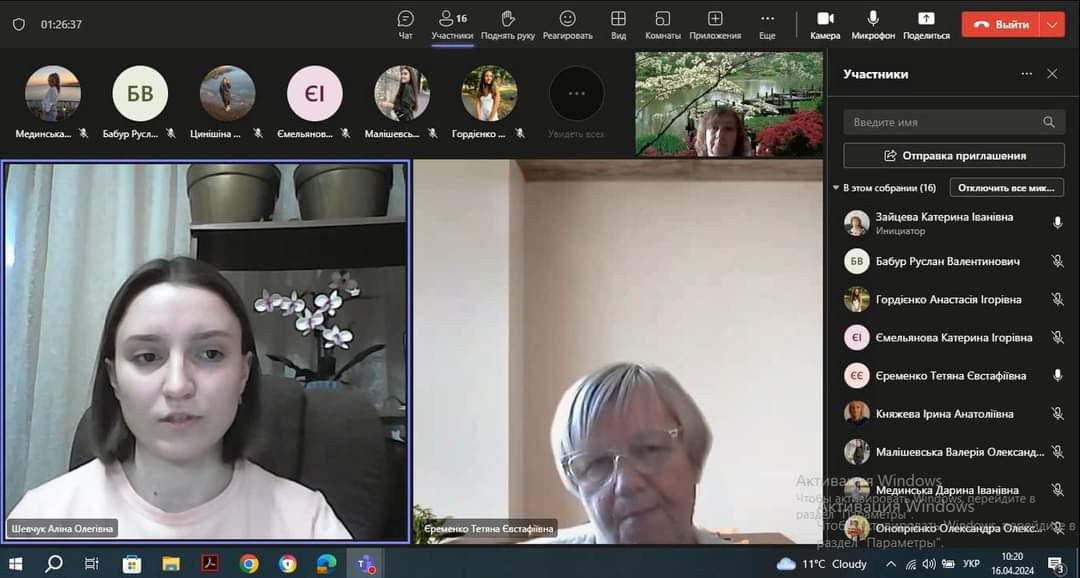Click mic icon for Єременко Тетяна in list
This screenshot has width=1080, height=578.
(1057, 375)
